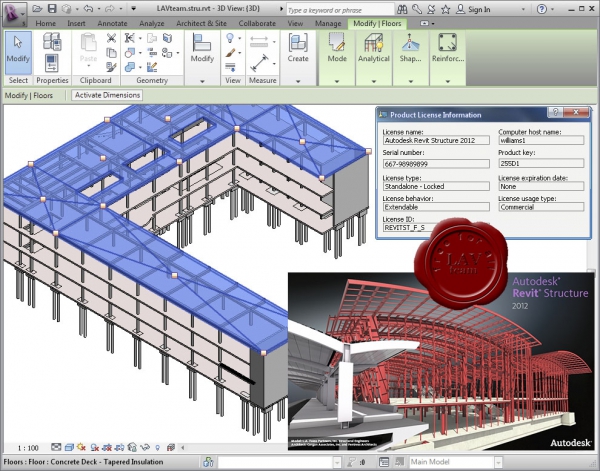This screenshot has width=600, height=471.
Task: Click the Undo arrow icon
Action: [x=88, y=8]
